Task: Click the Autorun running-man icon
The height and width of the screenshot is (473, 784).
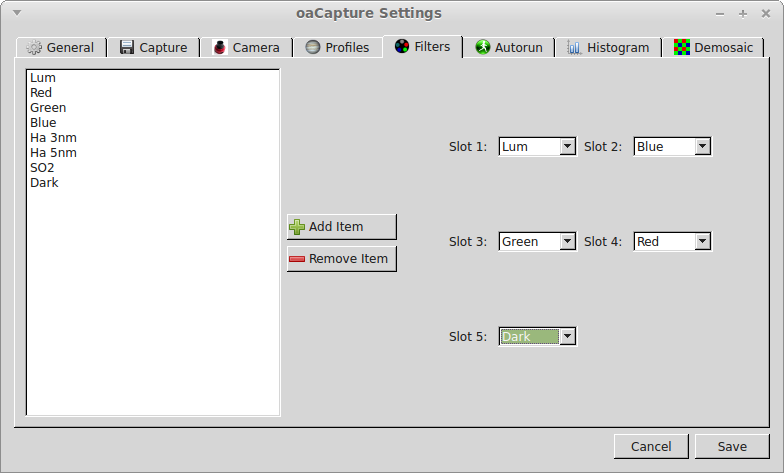Action: click(x=483, y=48)
